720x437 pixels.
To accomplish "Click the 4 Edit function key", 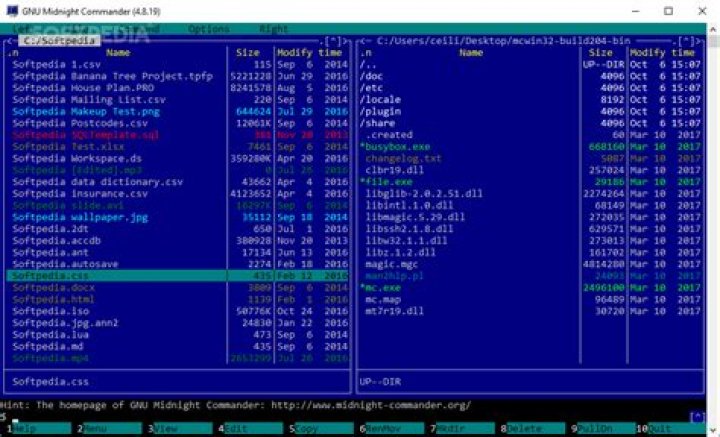I will [x=251, y=428].
